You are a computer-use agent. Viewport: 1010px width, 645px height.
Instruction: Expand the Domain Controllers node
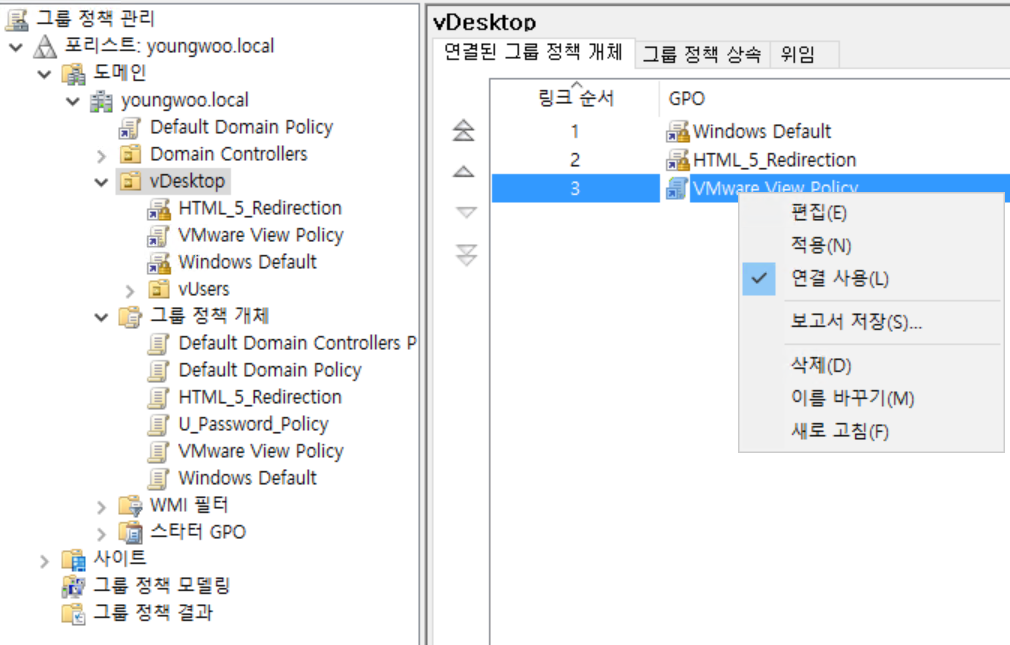pos(101,155)
